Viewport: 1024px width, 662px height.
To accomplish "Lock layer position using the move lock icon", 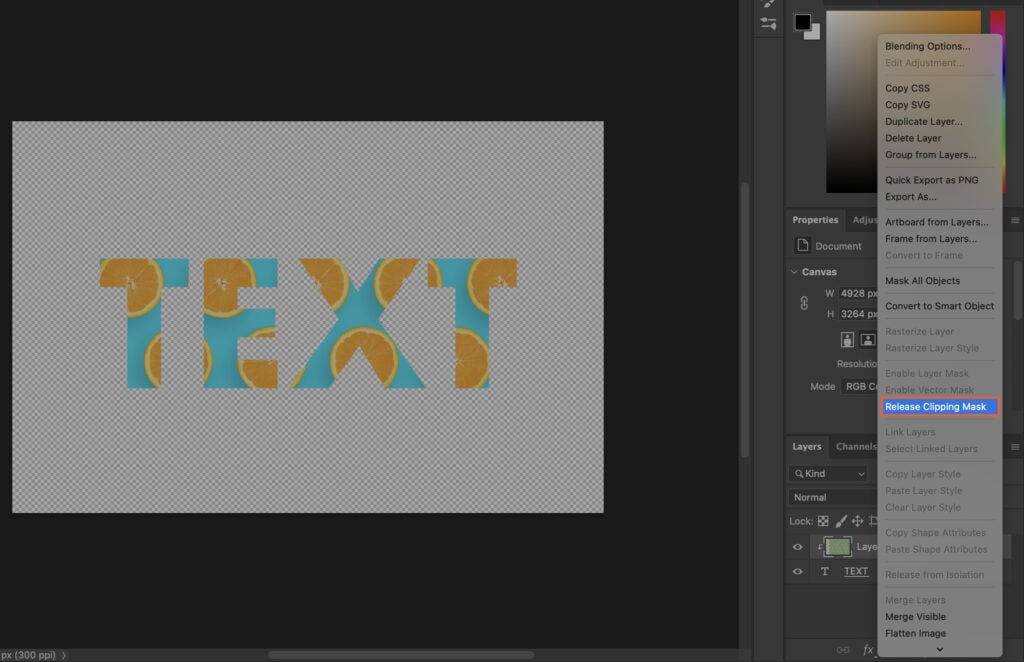I will [858, 521].
